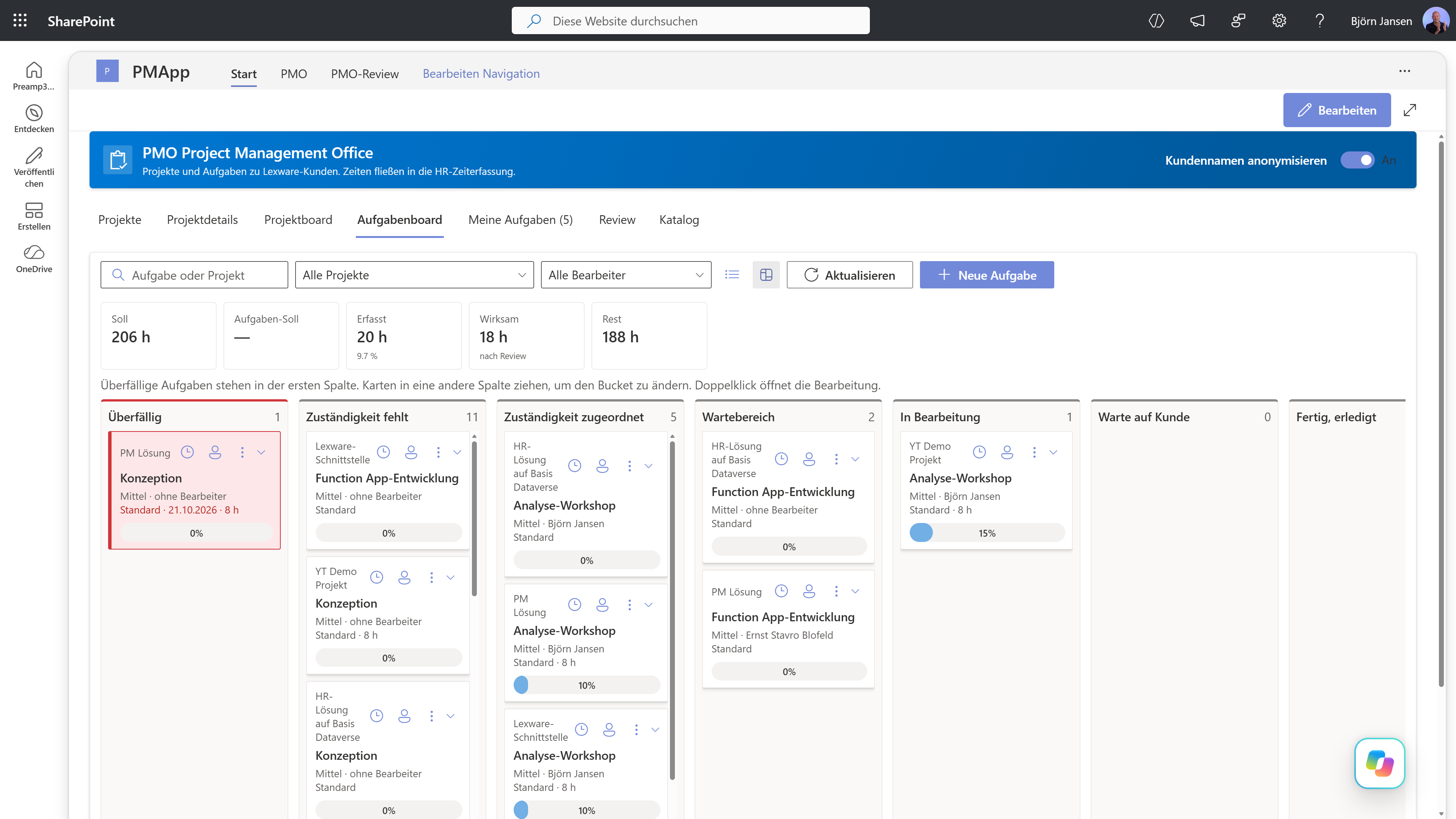Screen dimensions: 1456x819
Task: Open OneDrive from the sidebar
Action: [x=34, y=259]
